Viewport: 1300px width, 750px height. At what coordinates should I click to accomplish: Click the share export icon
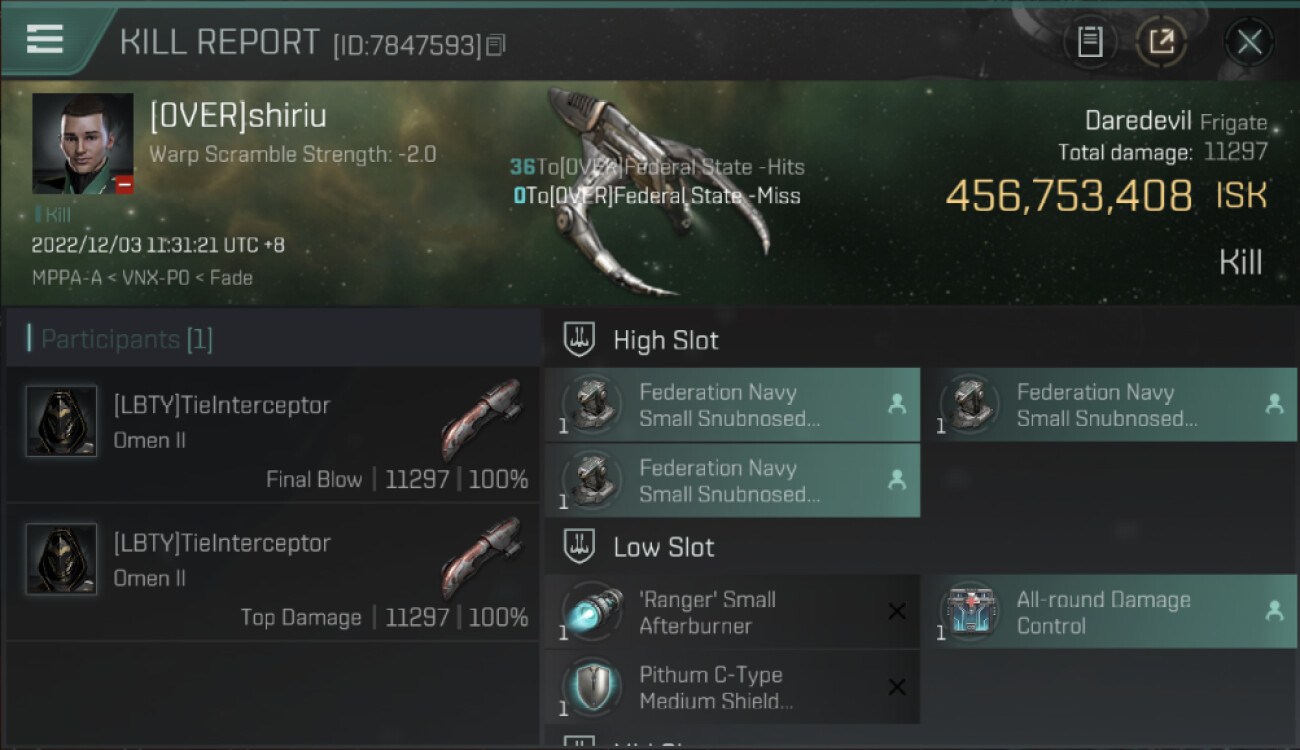coord(1161,42)
